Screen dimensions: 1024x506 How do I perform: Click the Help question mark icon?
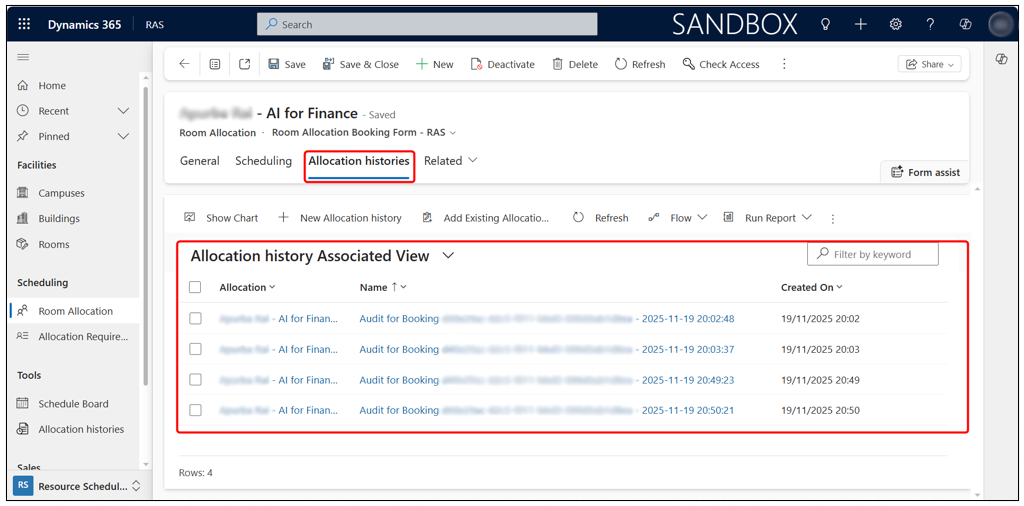[x=930, y=24]
